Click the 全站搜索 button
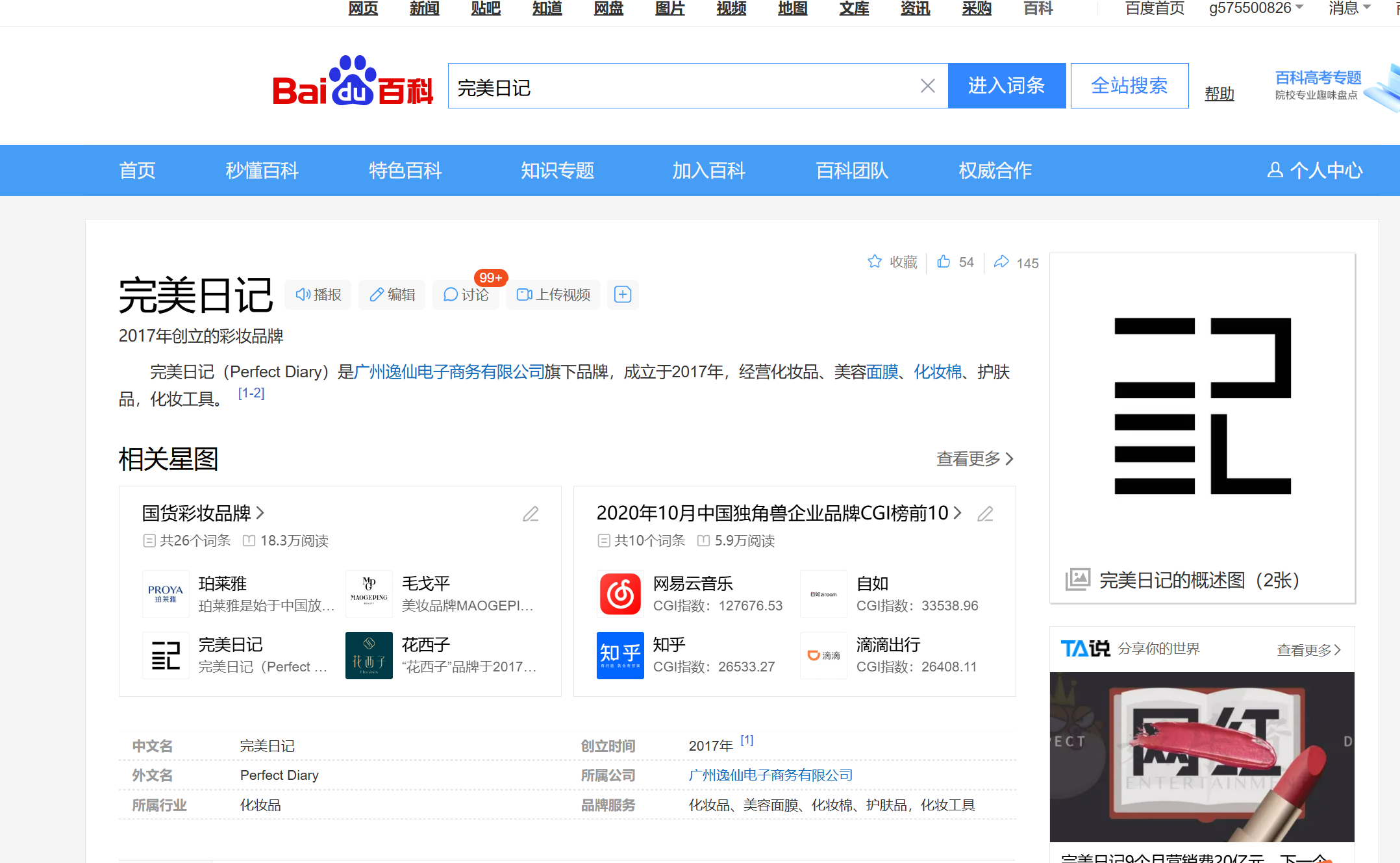This screenshot has height=863, width=1400. tap(1129, 86)
